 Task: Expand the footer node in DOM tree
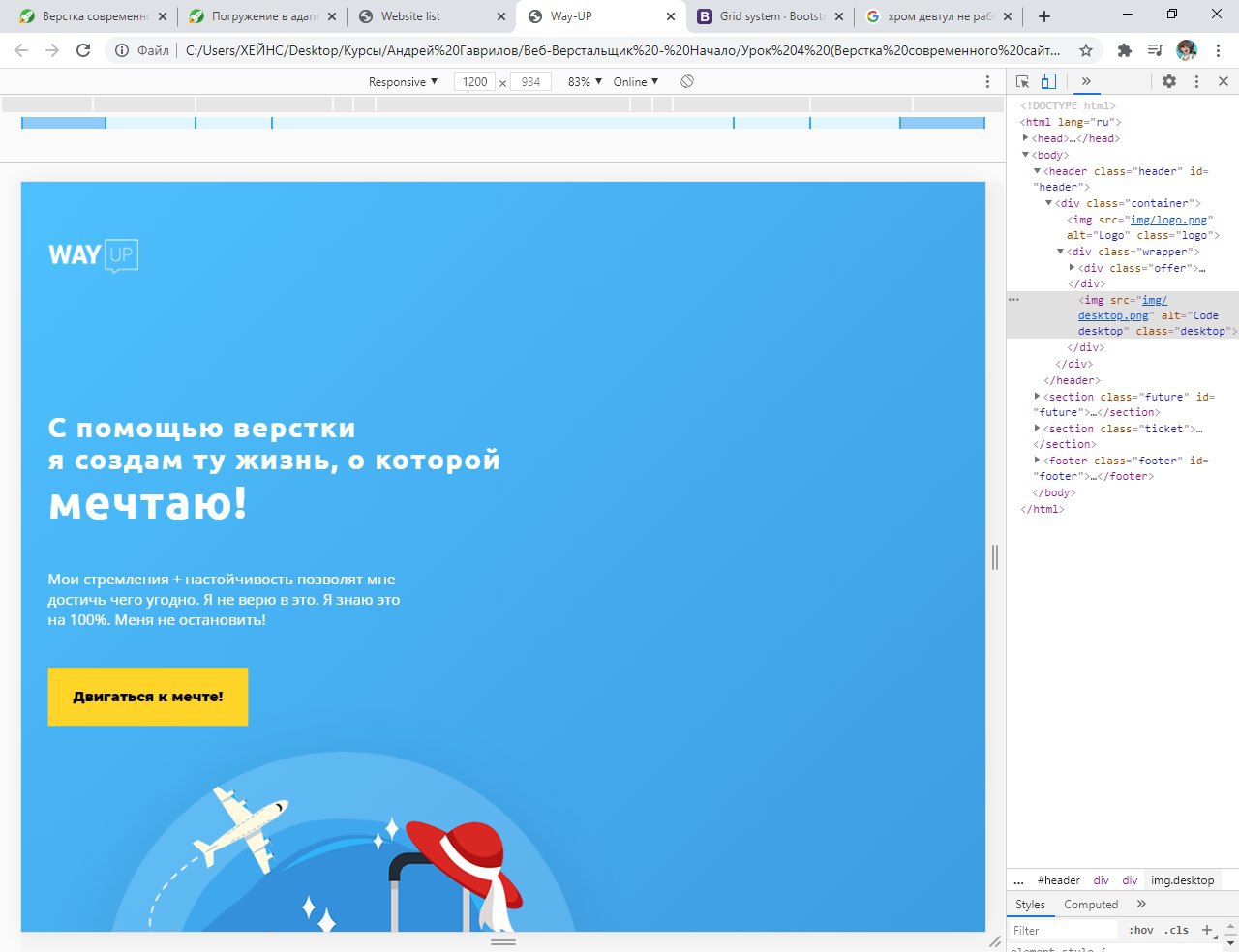coord(1037,461)
